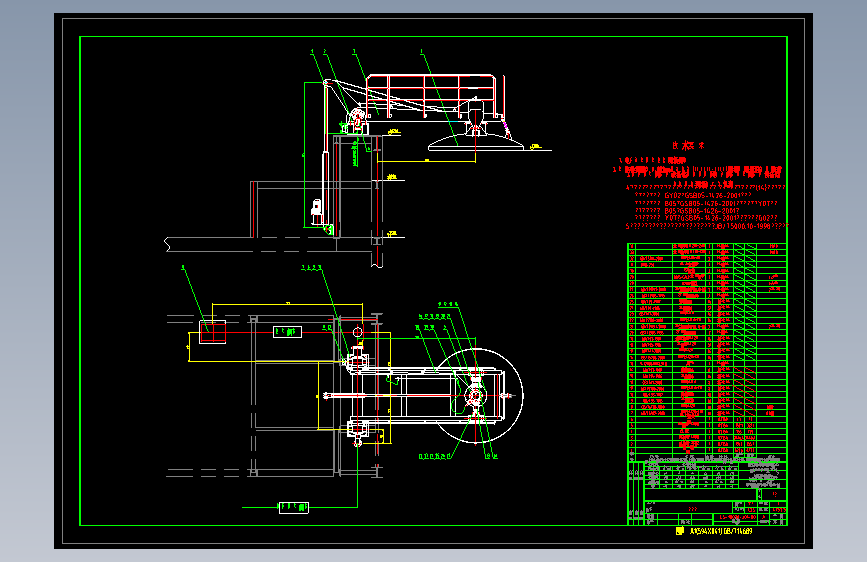
Task: Select the small white circle on red centerline
Action: pyautogui.click(x=357, y=332)
